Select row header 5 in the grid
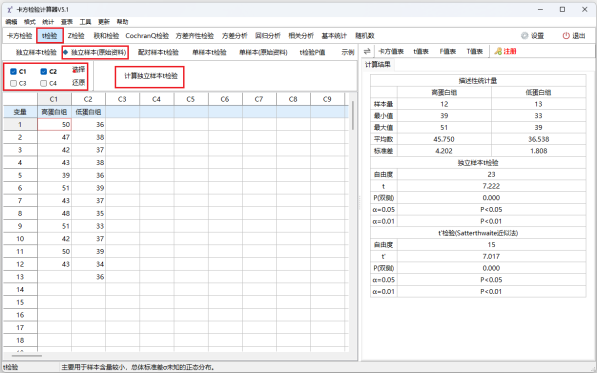This screenshot has width=597, height=373. (x=20, y=175)
